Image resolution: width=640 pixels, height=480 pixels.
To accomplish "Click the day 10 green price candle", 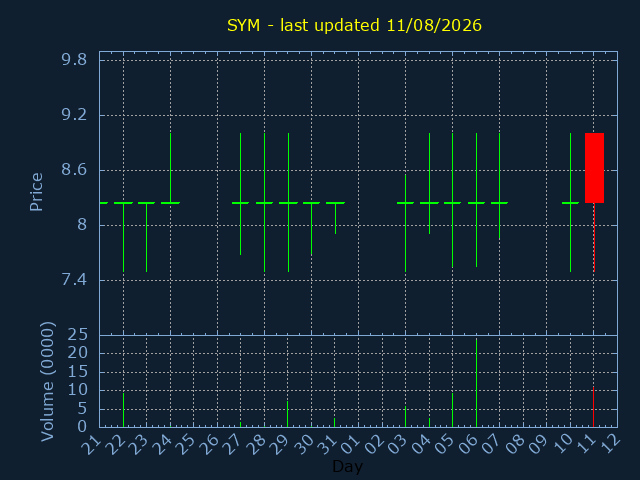I will 571,202.
